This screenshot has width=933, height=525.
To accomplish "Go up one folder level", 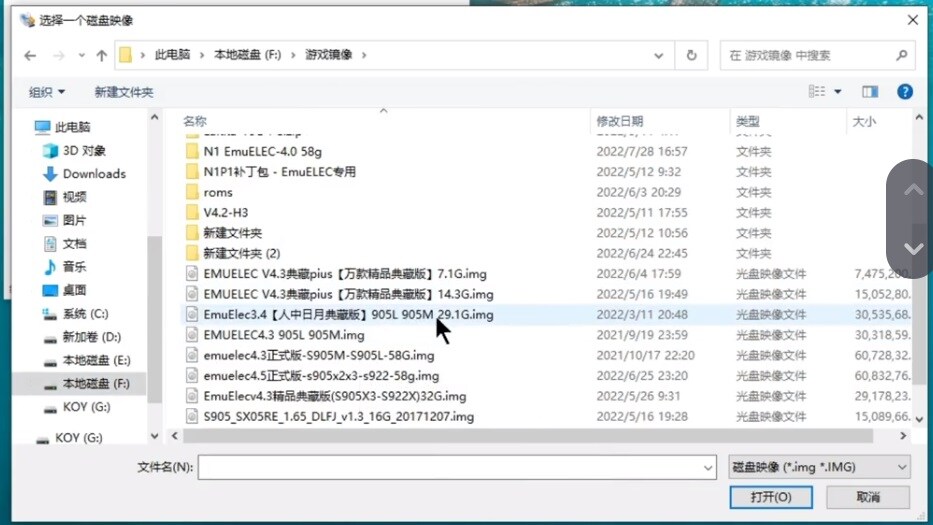I will [x=102, y=55].
